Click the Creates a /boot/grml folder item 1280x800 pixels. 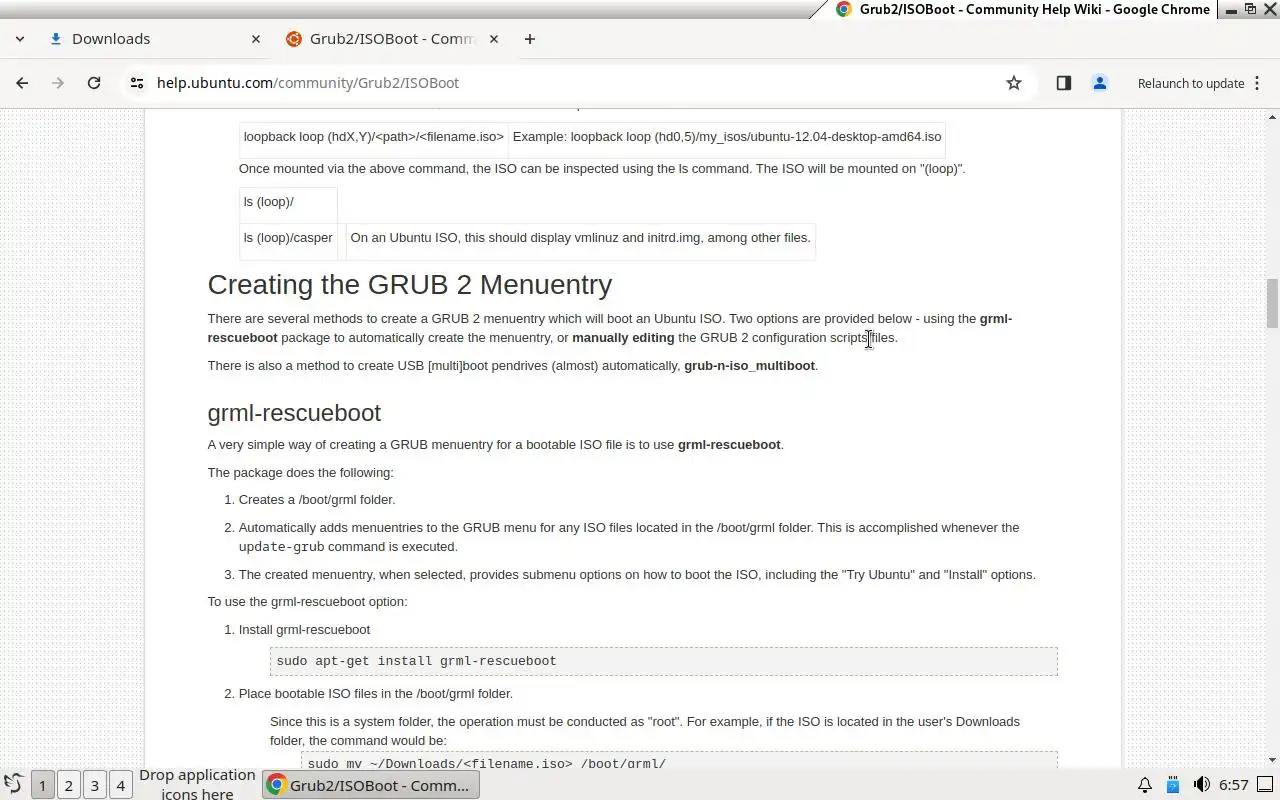(x=317, y=500)
